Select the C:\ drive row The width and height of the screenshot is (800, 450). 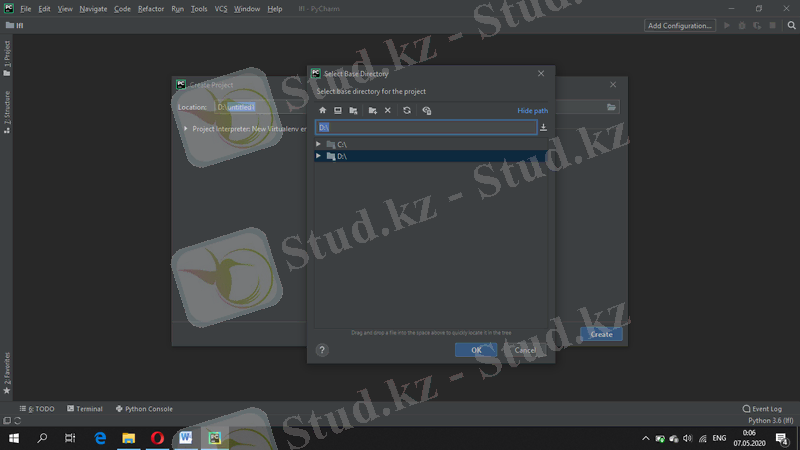coord(431,144)
